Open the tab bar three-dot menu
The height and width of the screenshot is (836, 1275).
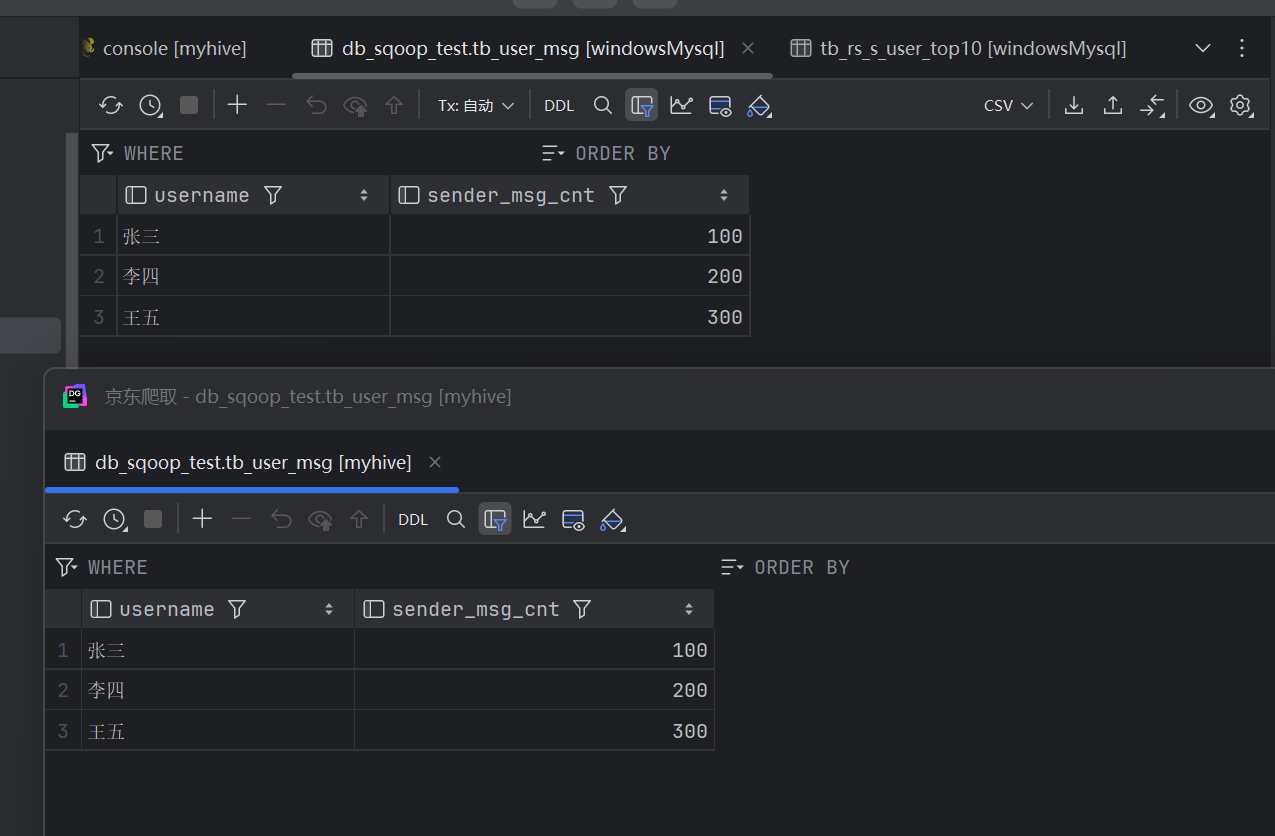tap(1242, 48)
